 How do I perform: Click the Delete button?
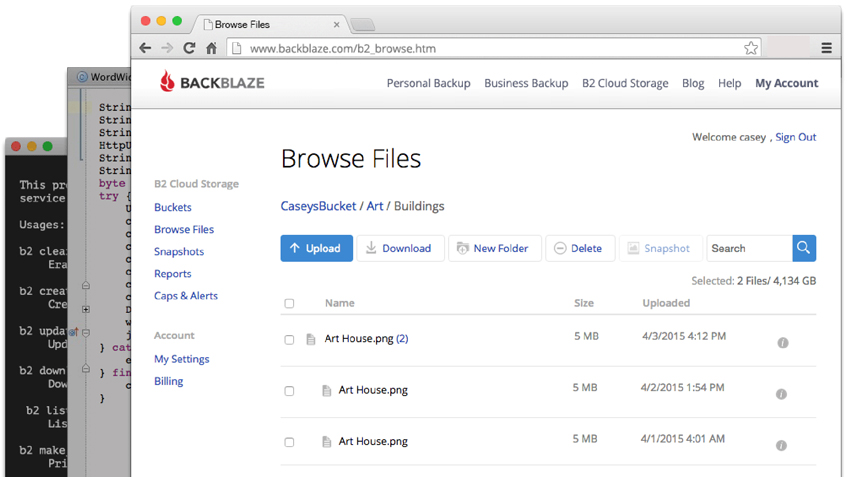click(580, 248)
